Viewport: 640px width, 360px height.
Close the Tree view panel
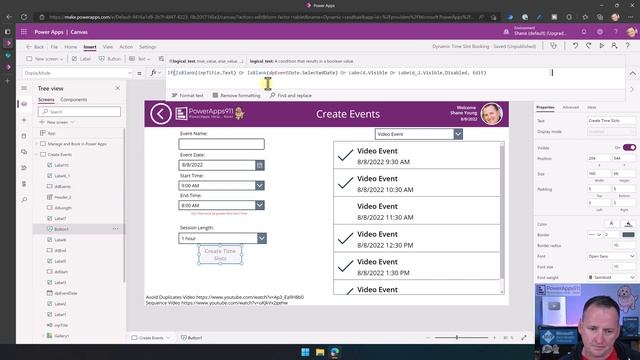118,88
